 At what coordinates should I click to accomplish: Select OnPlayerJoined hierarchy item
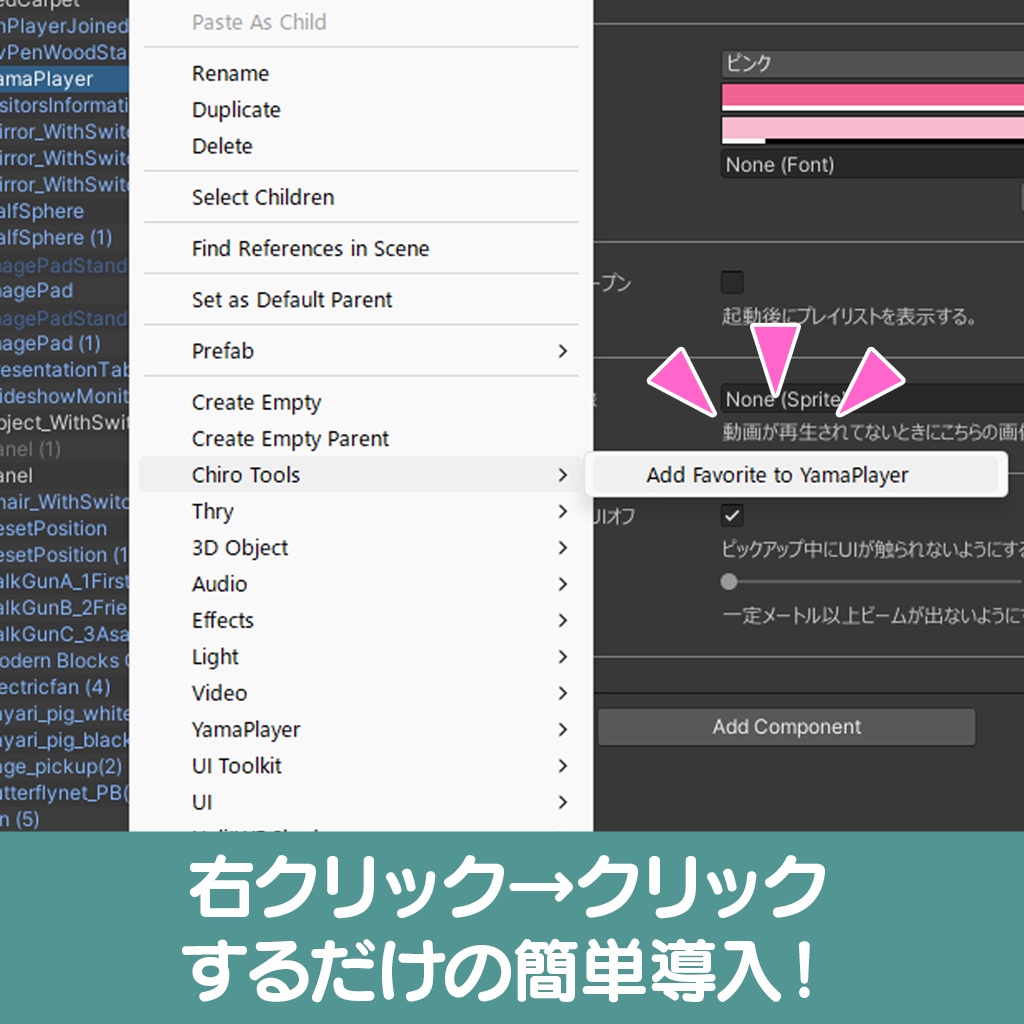64,26
